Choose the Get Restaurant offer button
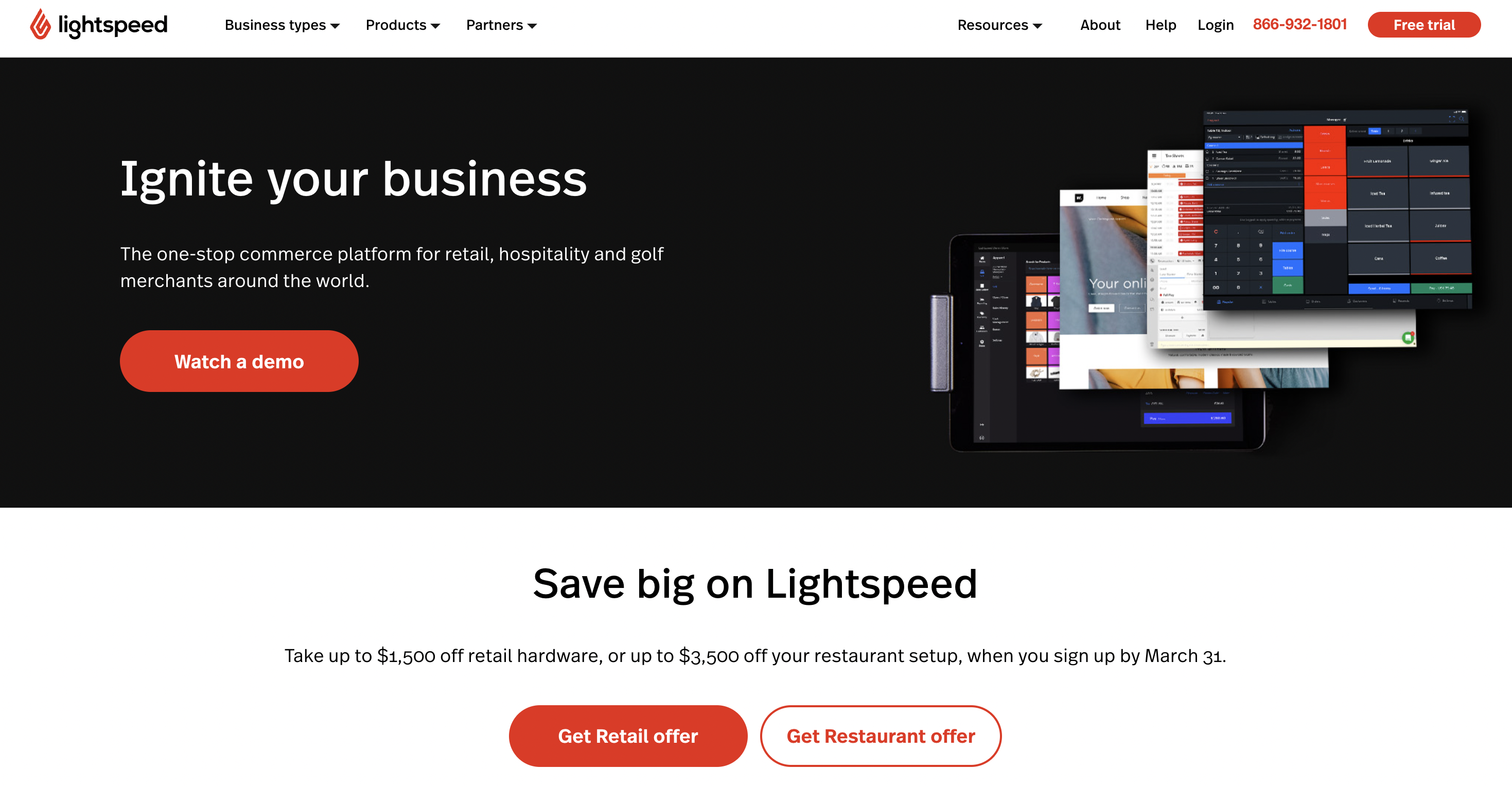This screenshot has width=1512, height=787. [x=881, y=736]
